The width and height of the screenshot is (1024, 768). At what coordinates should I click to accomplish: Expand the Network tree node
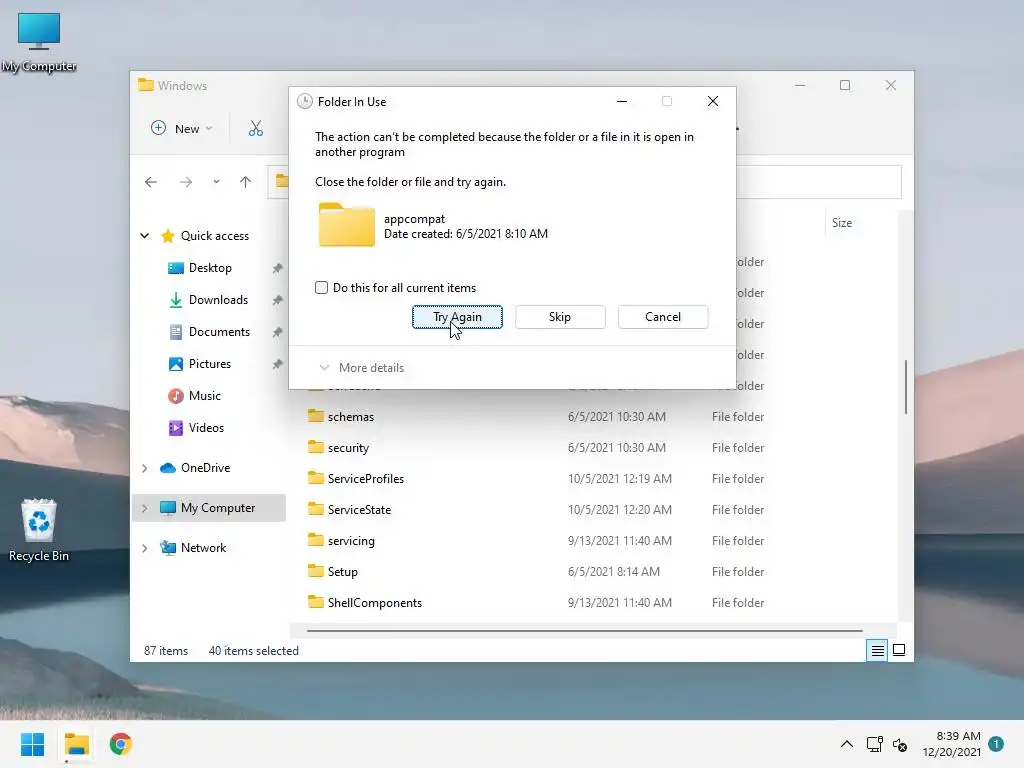tap(145, 548)
